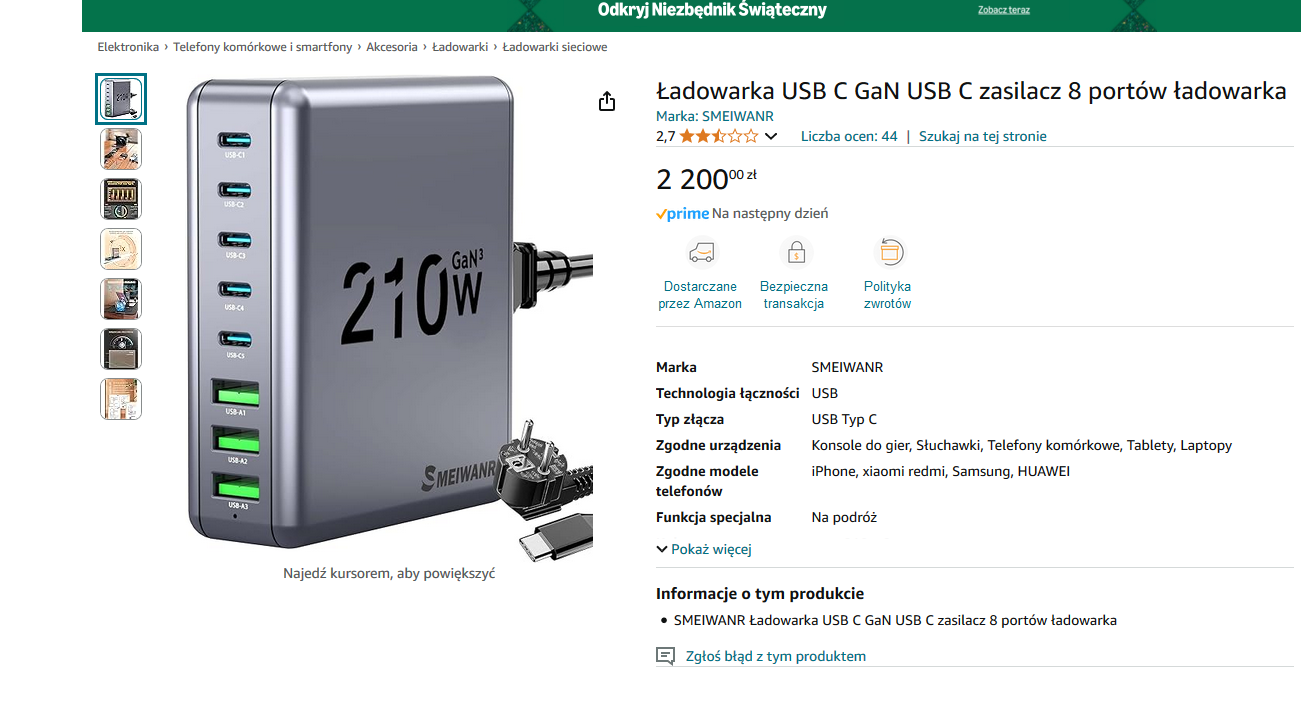
Task: Click the delivery truck icon for Dostarczane przez Amazon
Action: point(700,251)
